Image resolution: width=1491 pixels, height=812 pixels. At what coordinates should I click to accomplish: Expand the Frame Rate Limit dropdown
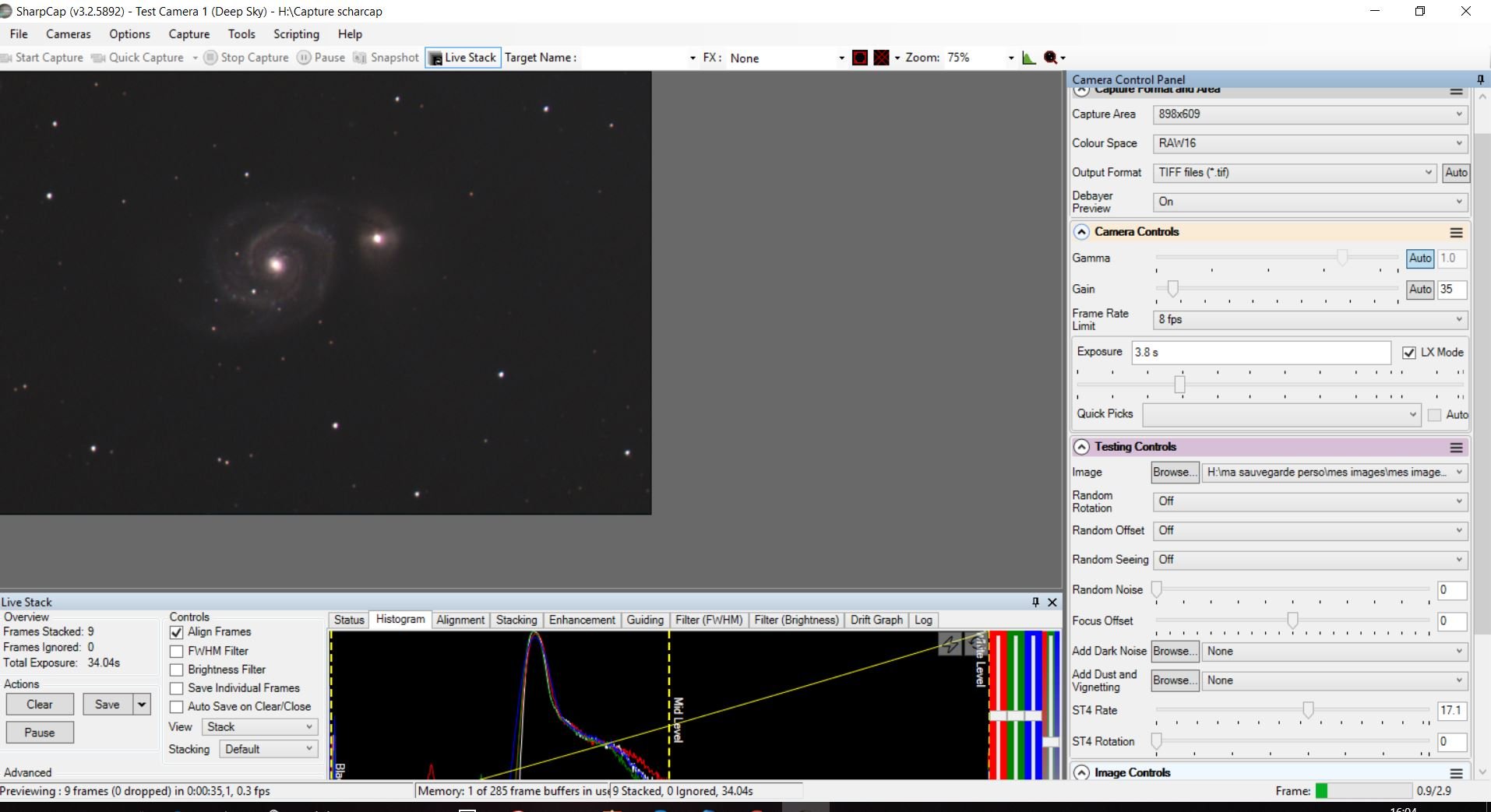pyautogui.click(x=1309, y=319)
